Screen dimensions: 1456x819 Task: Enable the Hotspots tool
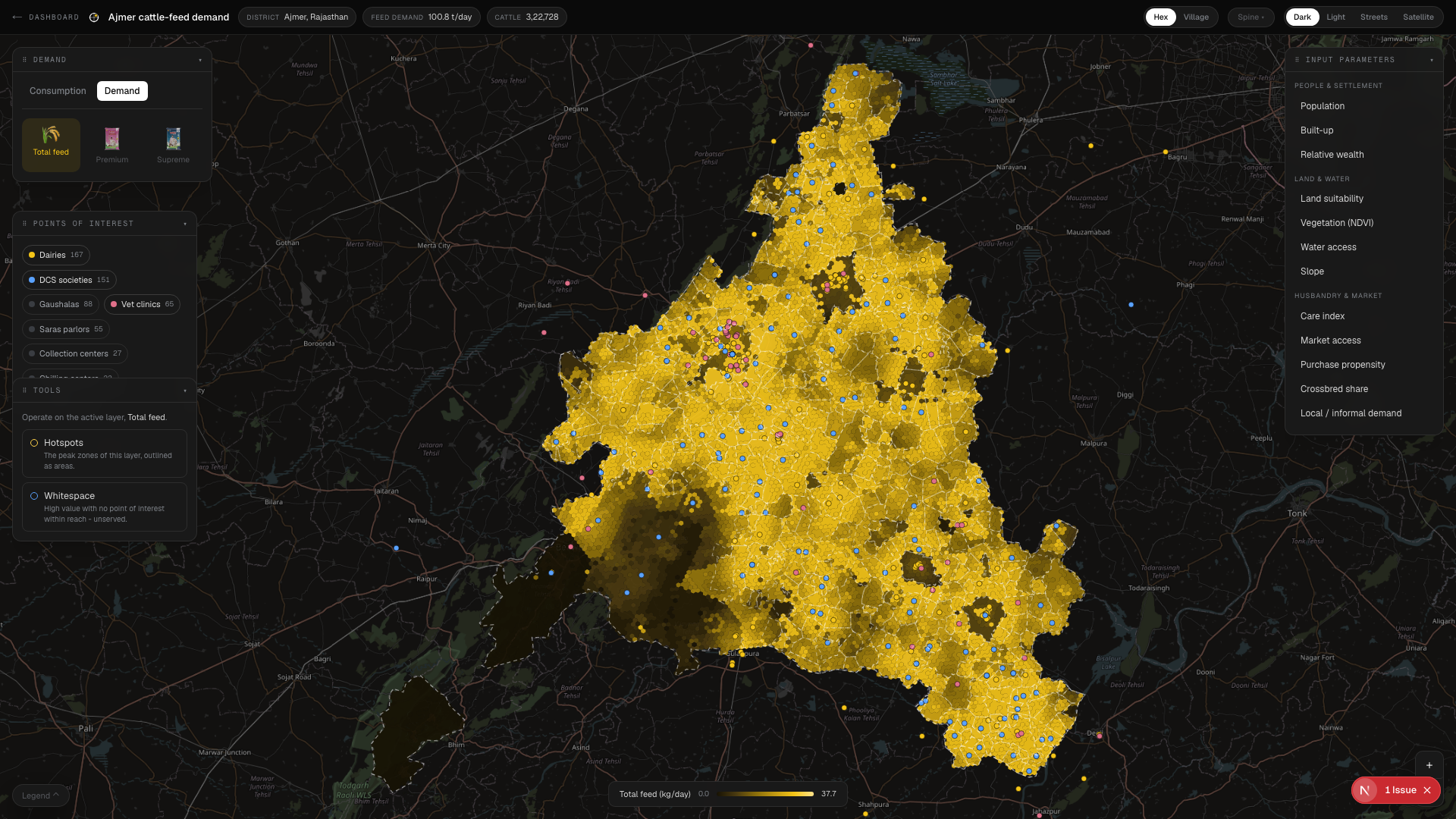click(105, 453)
